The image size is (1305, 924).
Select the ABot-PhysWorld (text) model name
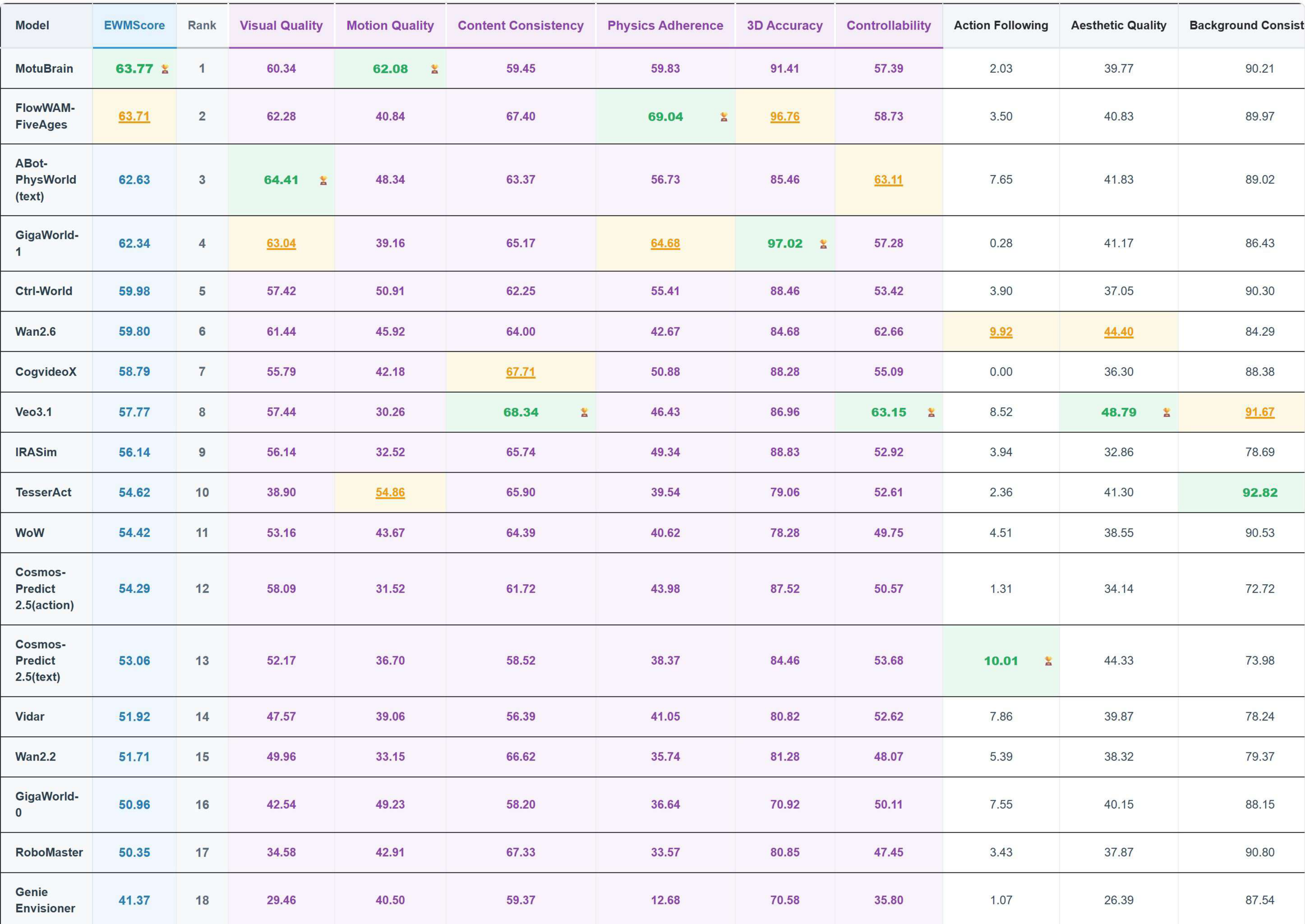coord(46,180)
